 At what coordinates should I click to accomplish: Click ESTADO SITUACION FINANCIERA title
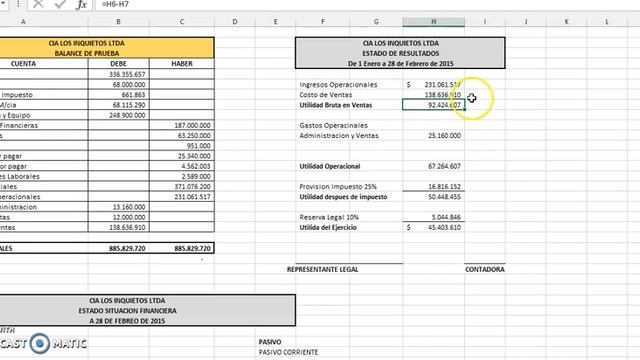(x=127, y=311)
